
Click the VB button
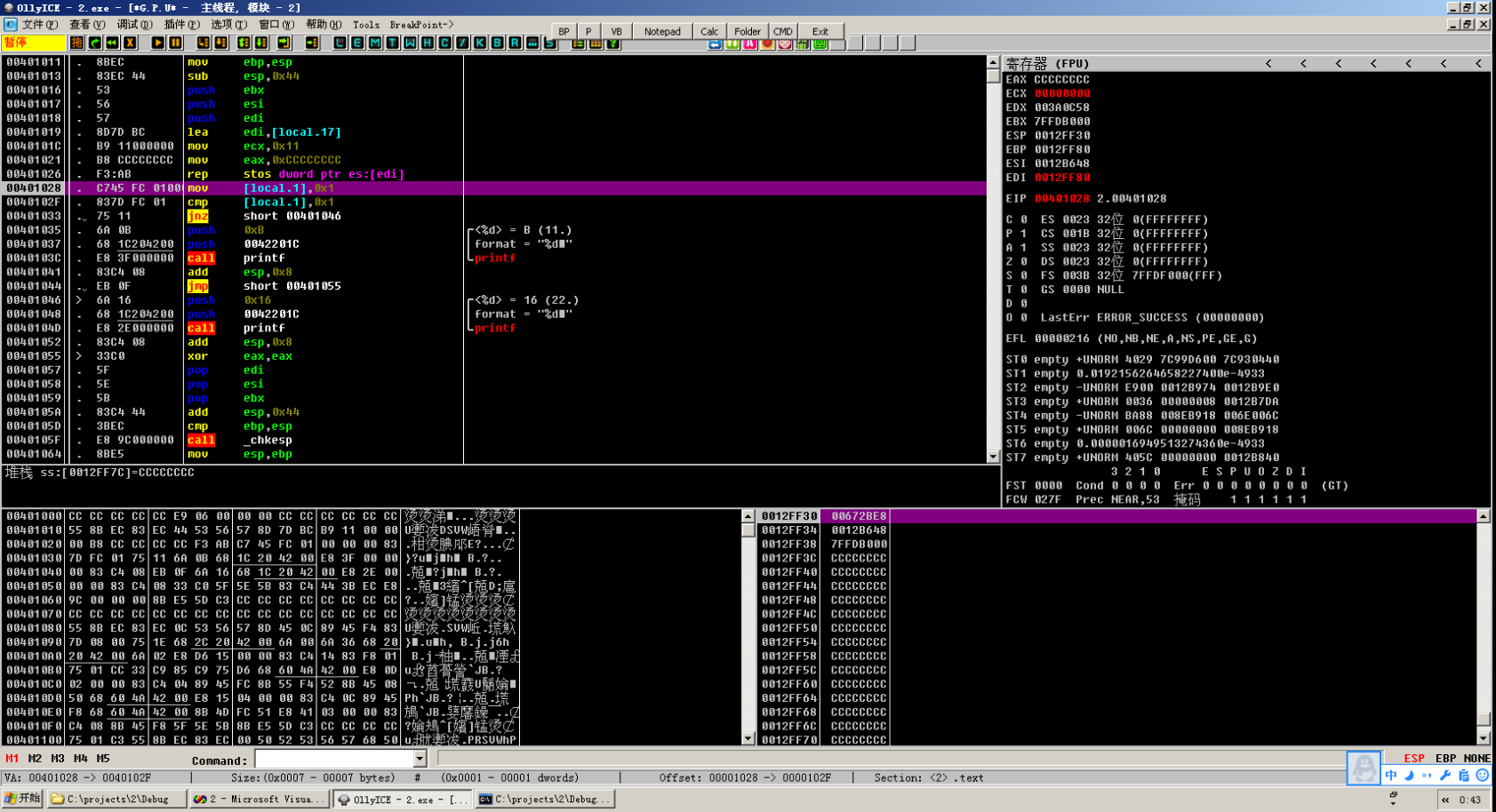click(616, 31)
